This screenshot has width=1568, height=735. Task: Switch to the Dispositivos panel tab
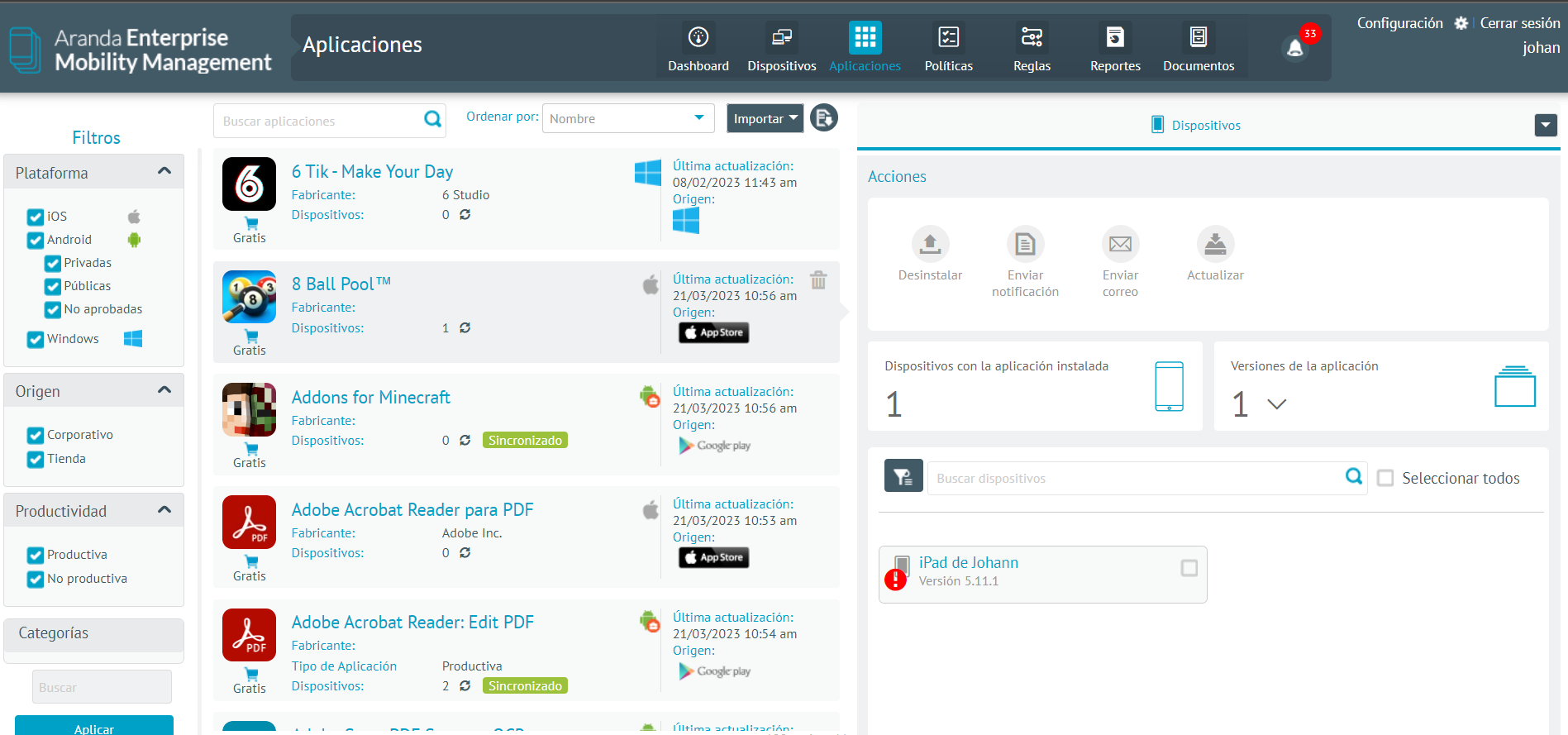pyautogui.click(x=1196, y=125)
